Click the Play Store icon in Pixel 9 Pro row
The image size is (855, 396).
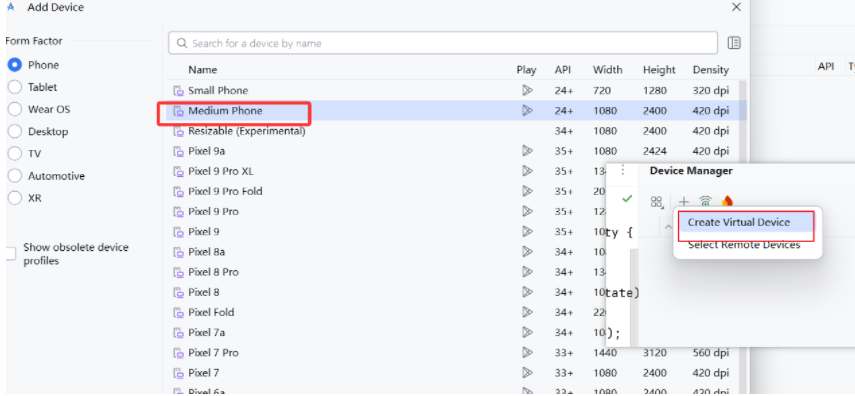(x=527, y=211)
